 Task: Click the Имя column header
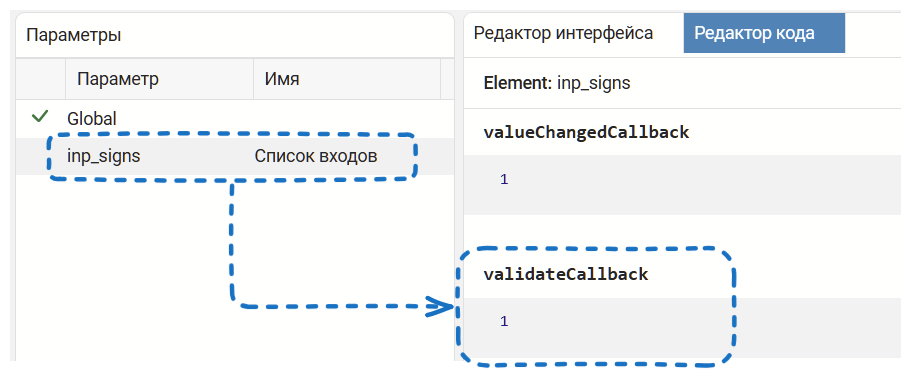pyautogui.click(x=347, y=78)
